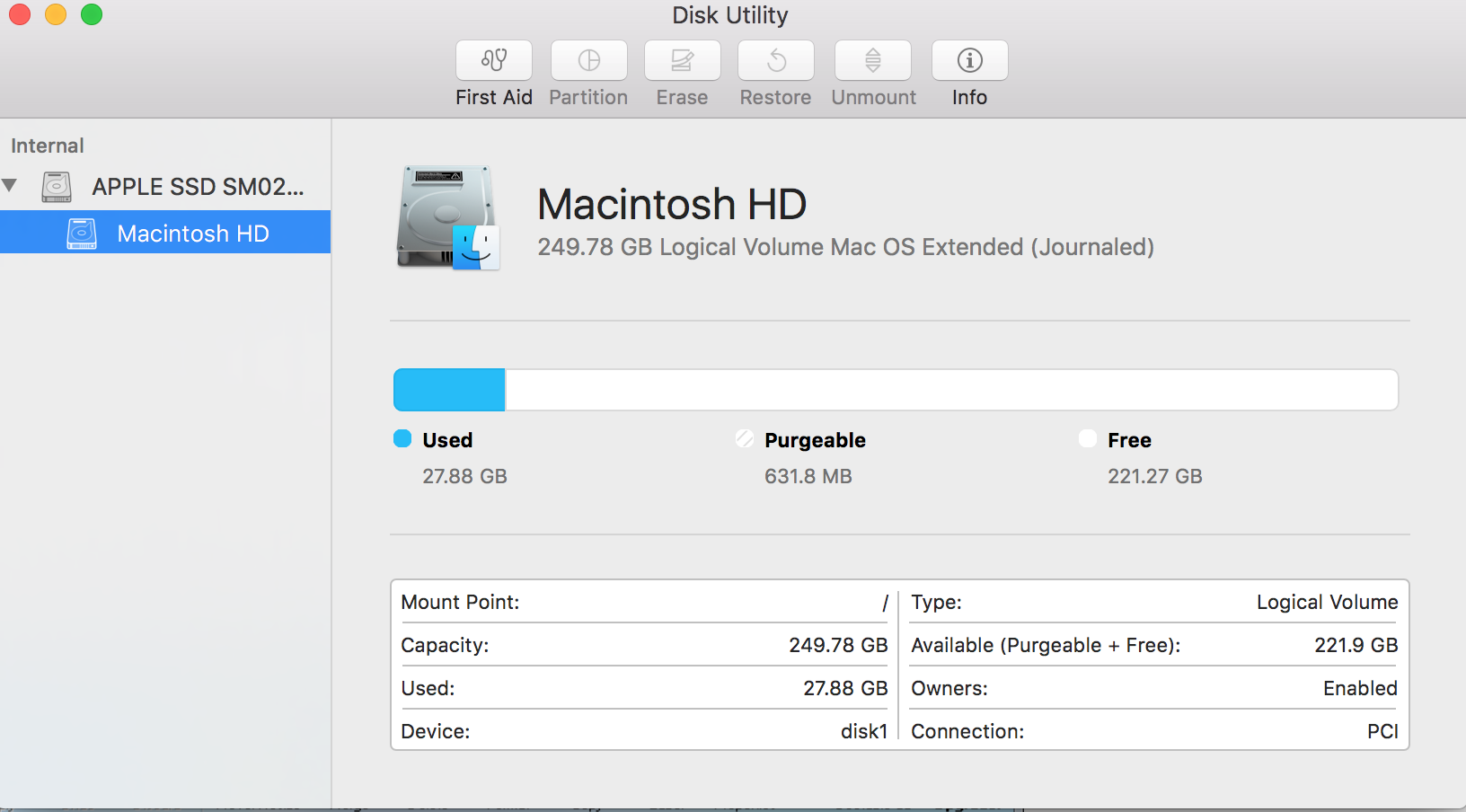Click the 'Used:' label in info table
Viewport: 1466px width, 812px height.
(x=428, y=688)
